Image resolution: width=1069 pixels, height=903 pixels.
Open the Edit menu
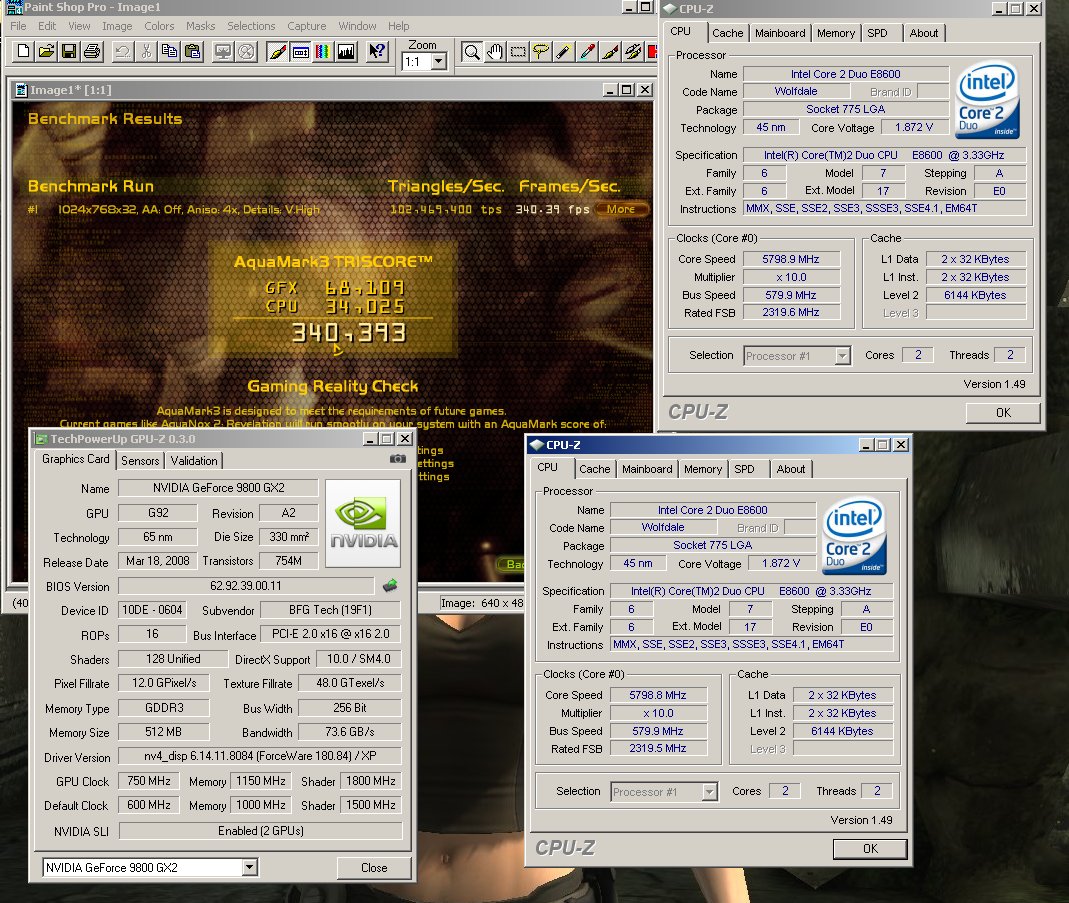(47, 26)
